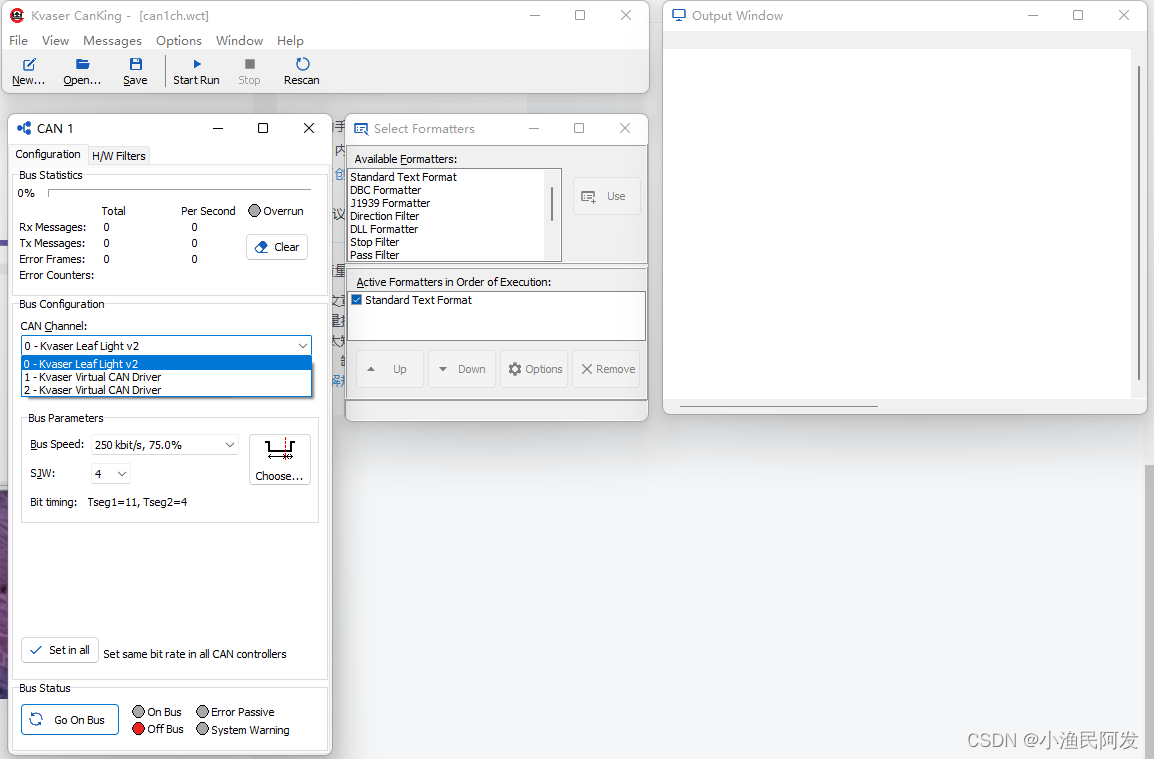Screen dimensions: 1154x759
Task: Open formatter Options with gear icon
Action: click(x=535, y=369)
